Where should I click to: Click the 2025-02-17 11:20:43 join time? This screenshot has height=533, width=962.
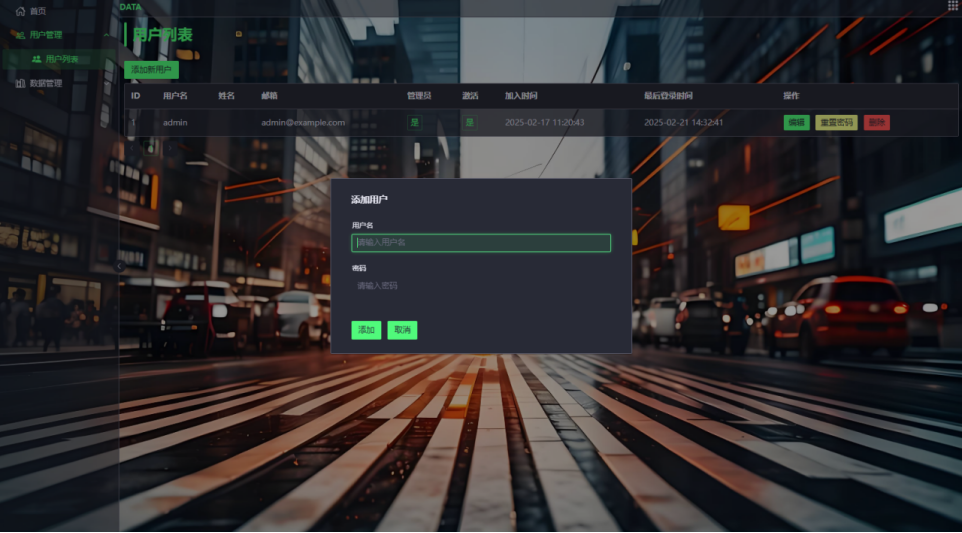pos(544,123)
